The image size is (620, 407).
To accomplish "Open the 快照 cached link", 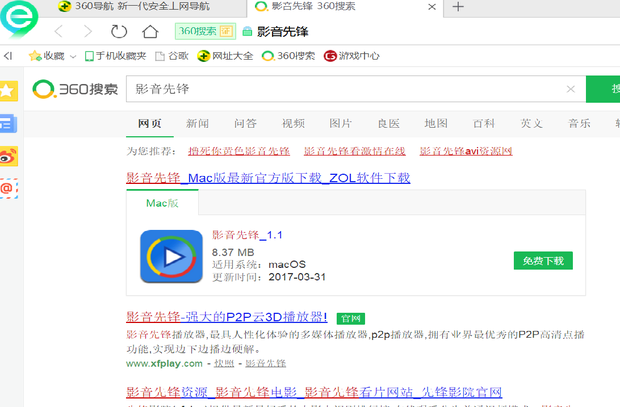I will click(224, 363).
